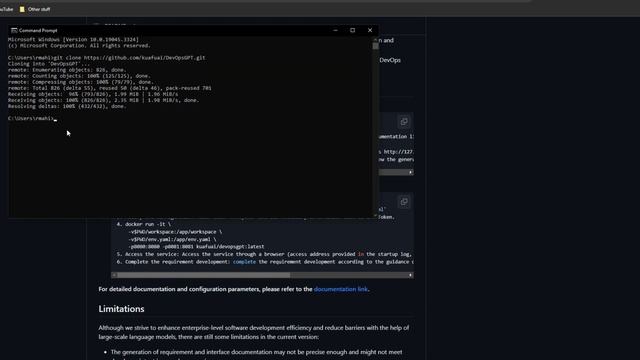The height and width of the screenshot is (360, 640).
Task: Click the 'Cloning into DevOpsGPT' output line
Action: [x=49, y=64]
